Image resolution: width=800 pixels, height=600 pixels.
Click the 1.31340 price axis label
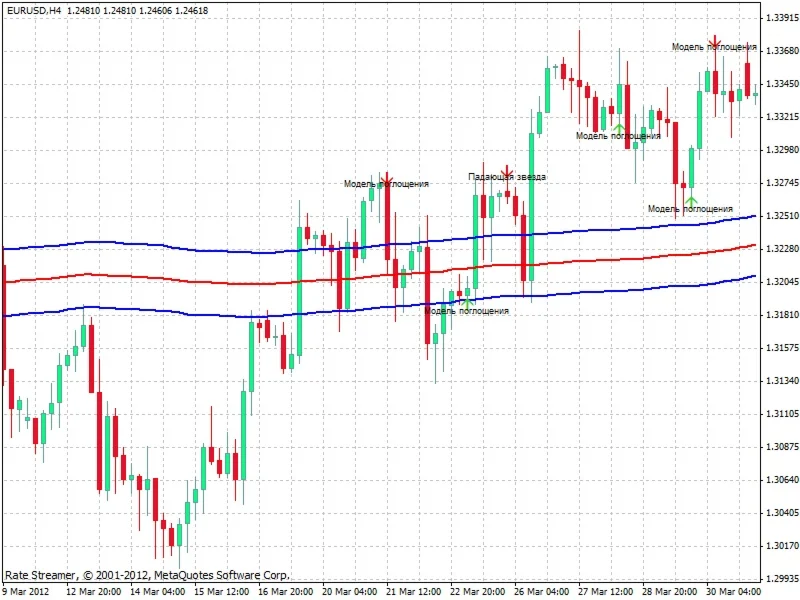(x=782, y=381)
